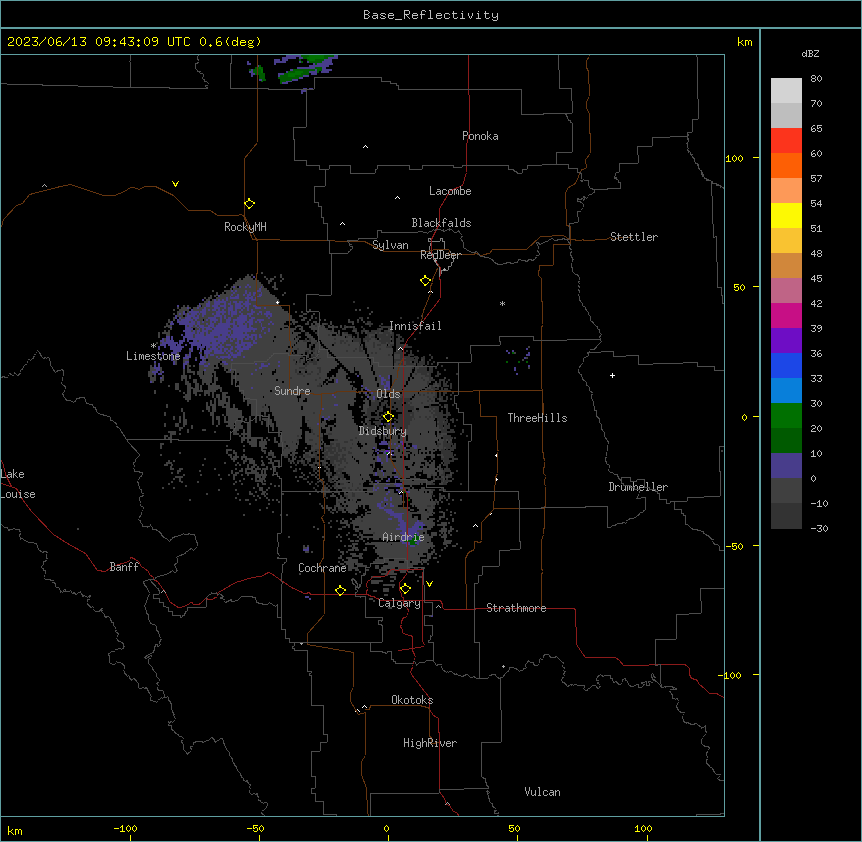Click the white plus marker north of Drumheller
Viewport: 862px width, 842px height.
[612, 375]
